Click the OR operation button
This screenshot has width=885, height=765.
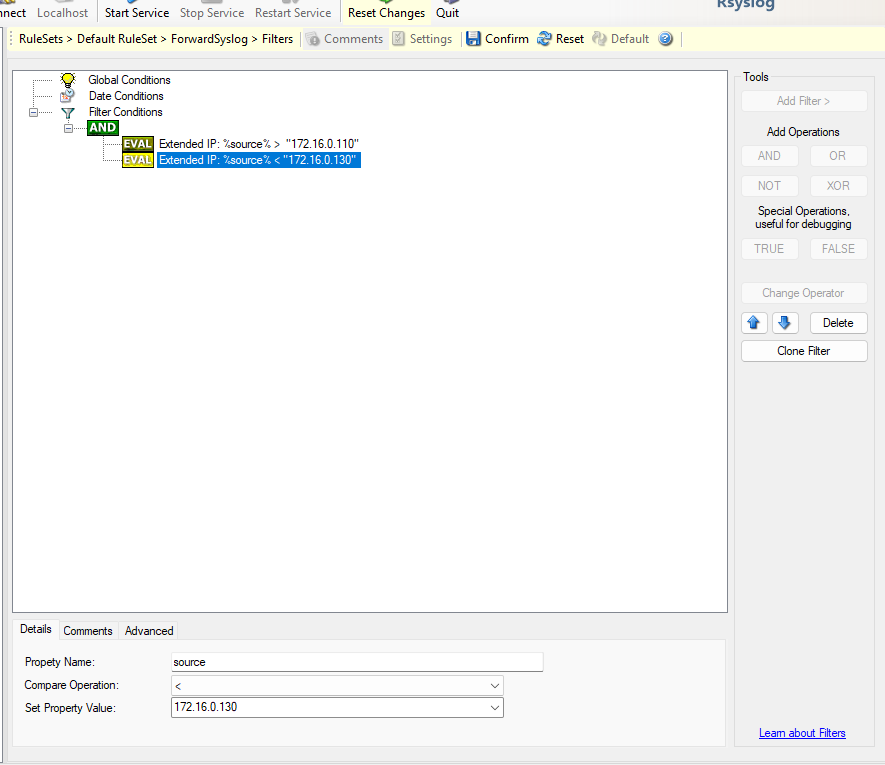(838, 156)
